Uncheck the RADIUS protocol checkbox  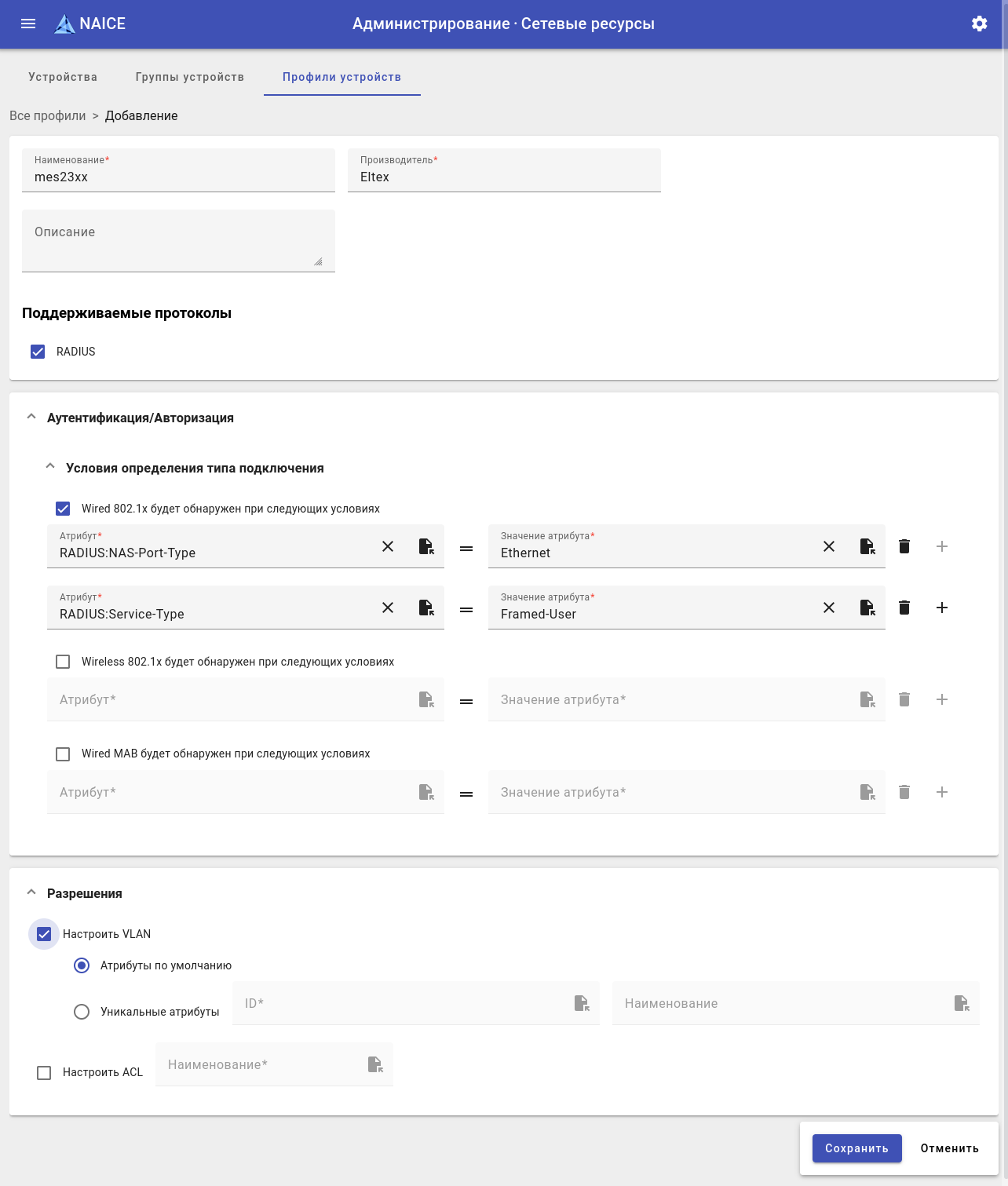coord(38,352)
